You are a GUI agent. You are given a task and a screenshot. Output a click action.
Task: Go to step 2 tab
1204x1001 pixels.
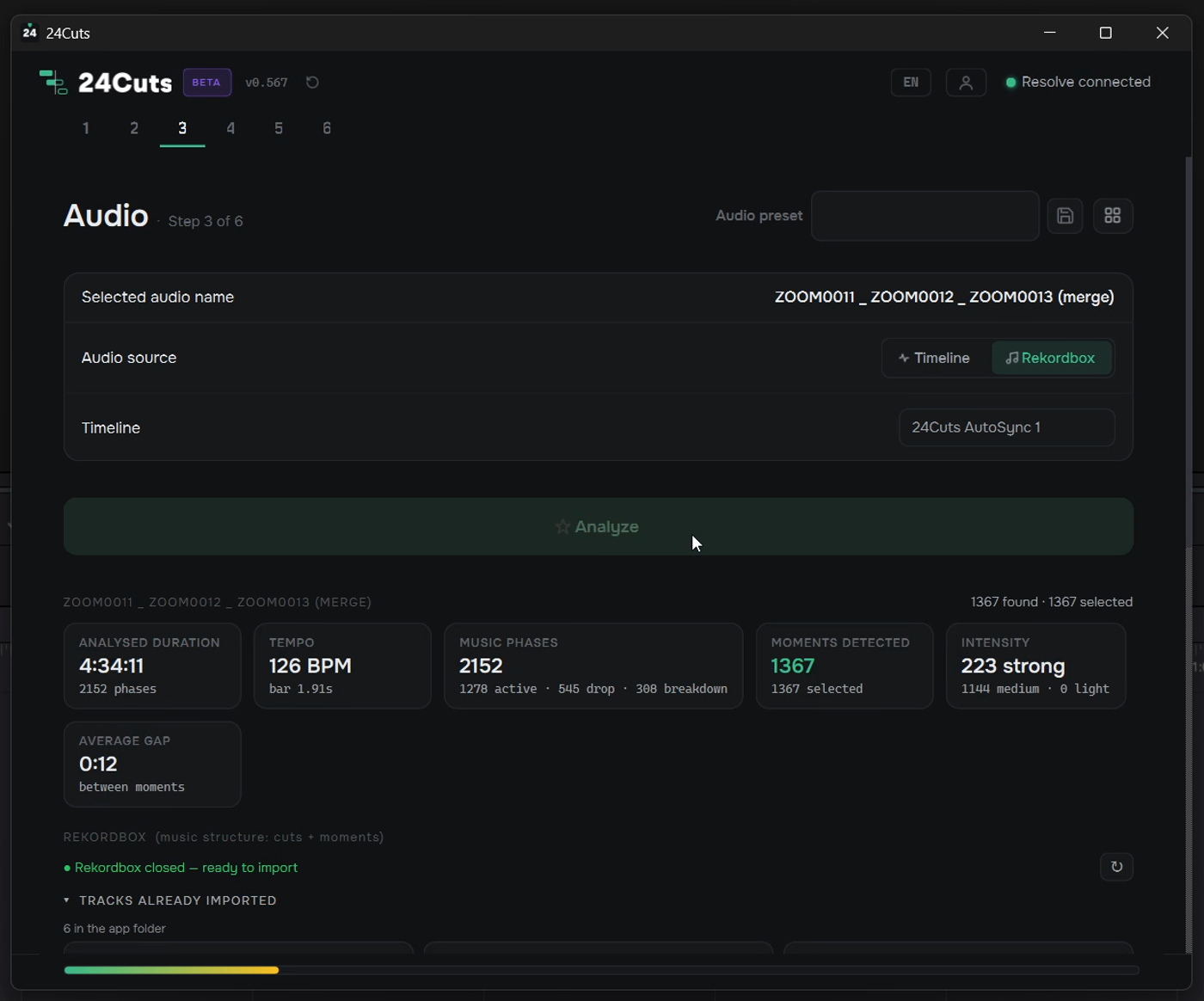(x=134, y=128)
